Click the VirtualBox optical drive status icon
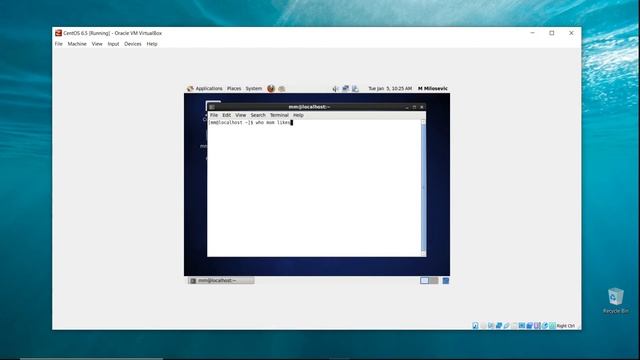 pyautogui.click(x=483, y=326)
